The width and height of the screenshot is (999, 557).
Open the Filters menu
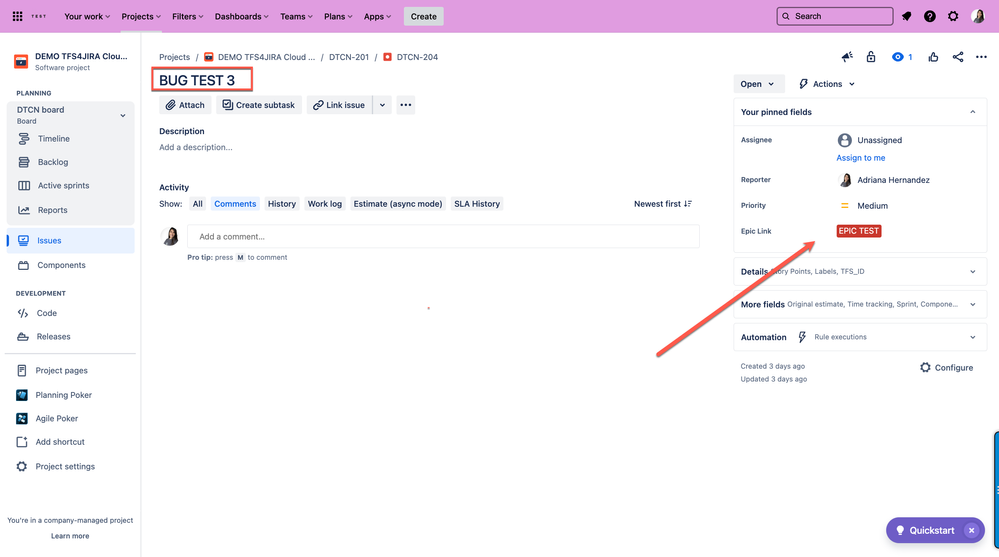pyautogui.click(x=187, y=17)
